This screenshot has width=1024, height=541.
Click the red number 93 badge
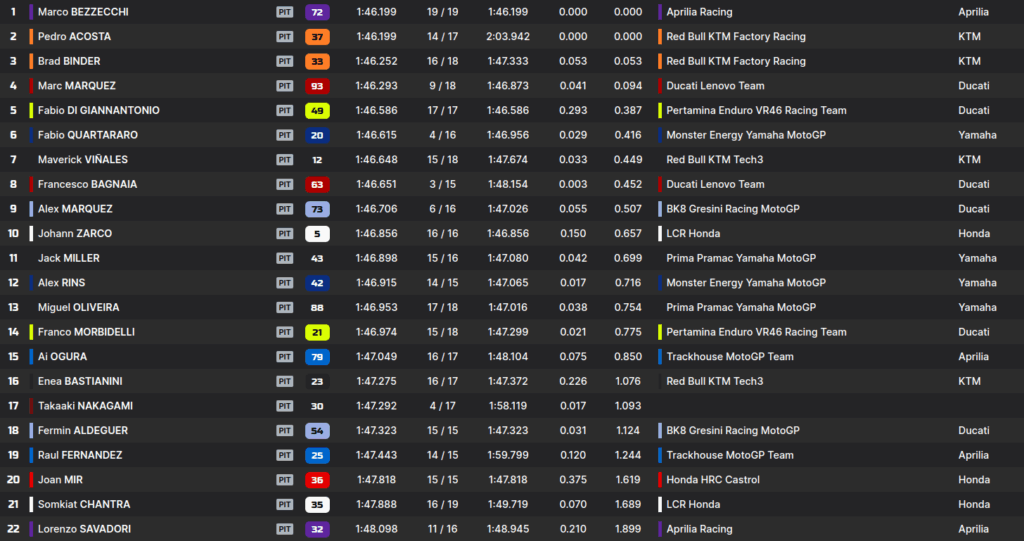tap(317, 86)
